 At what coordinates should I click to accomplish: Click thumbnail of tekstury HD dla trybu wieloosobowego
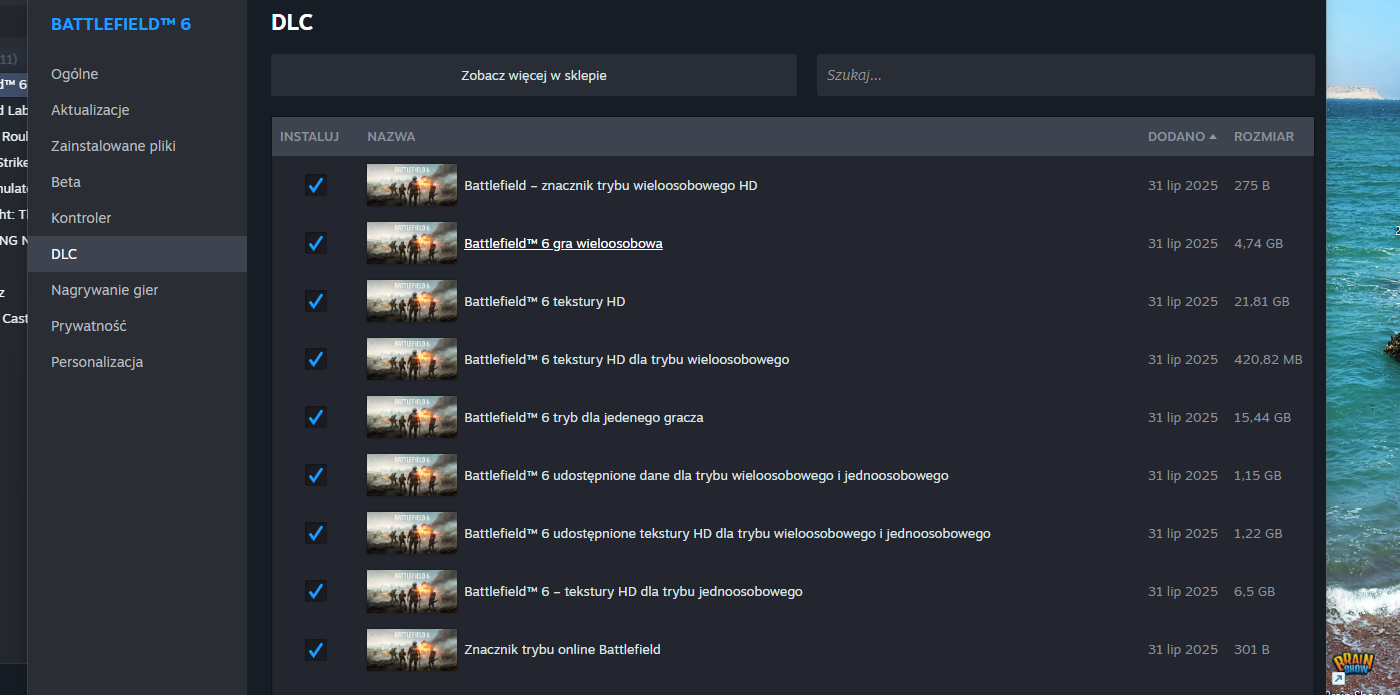pyautogui.click(x=412, y=359)
